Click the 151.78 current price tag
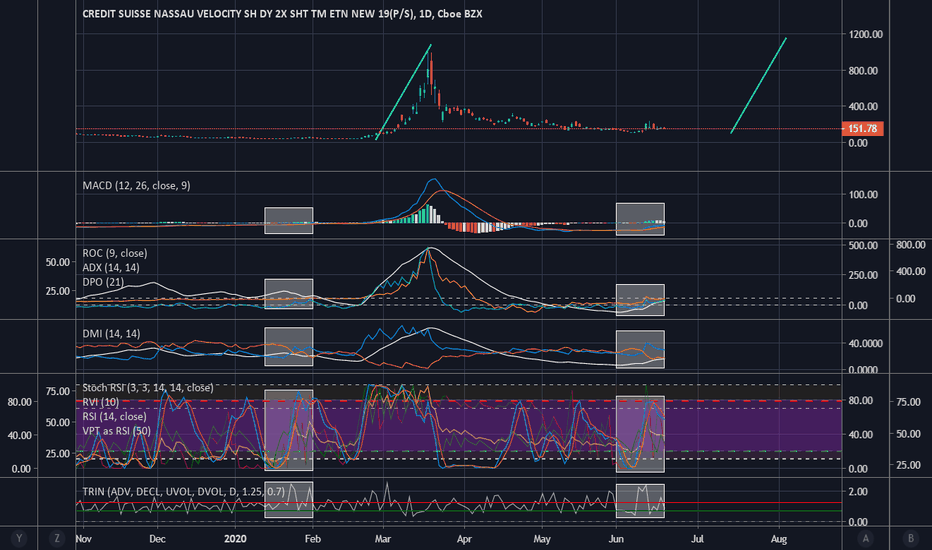The width and height of the screenshot is (932, 550). [x=862, y=128]
